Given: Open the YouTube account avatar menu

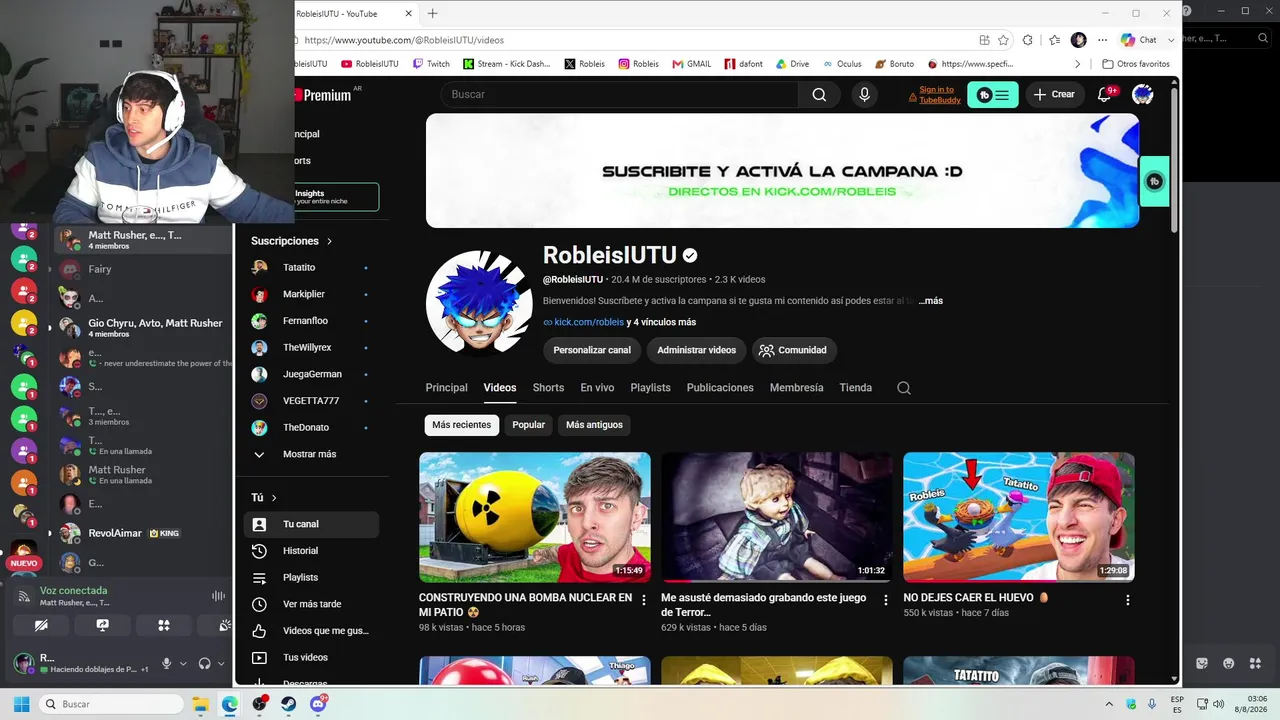Looking at the screenshot, I should (1142, 94).
